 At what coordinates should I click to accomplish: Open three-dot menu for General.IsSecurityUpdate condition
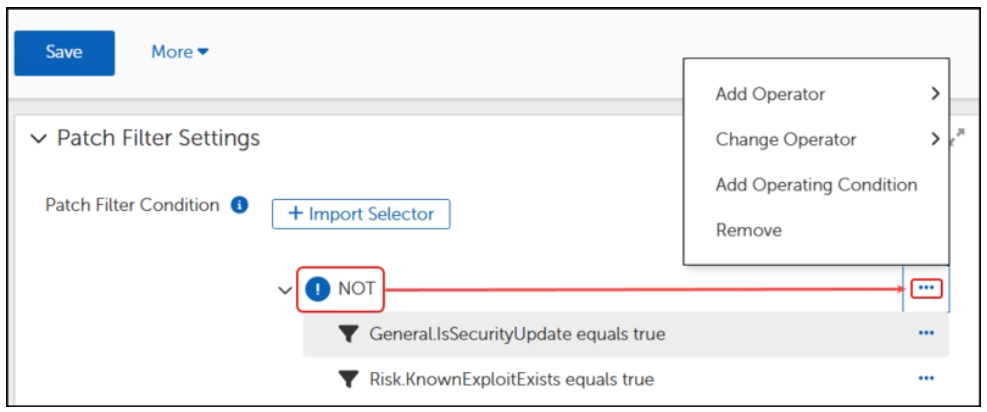(926, 334)
